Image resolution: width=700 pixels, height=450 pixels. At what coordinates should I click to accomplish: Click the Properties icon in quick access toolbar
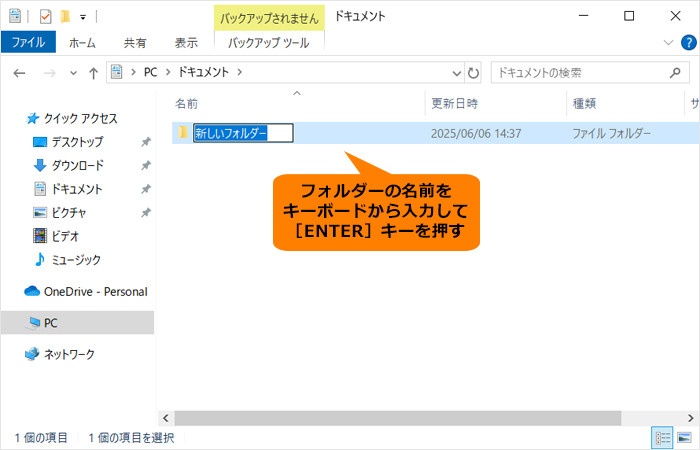[x=45, y=17]
